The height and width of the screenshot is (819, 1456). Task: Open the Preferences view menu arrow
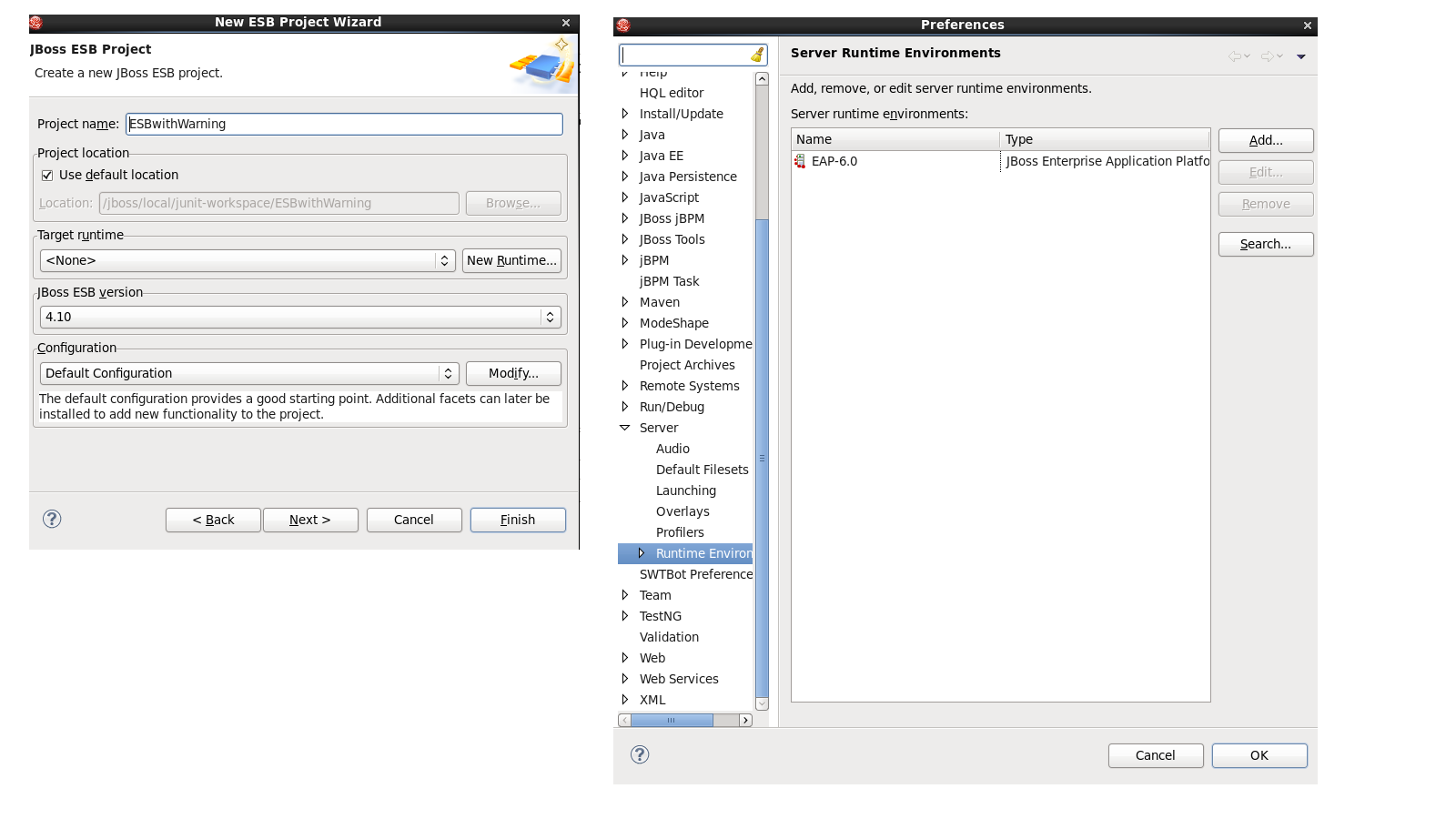pos(1301,56)
